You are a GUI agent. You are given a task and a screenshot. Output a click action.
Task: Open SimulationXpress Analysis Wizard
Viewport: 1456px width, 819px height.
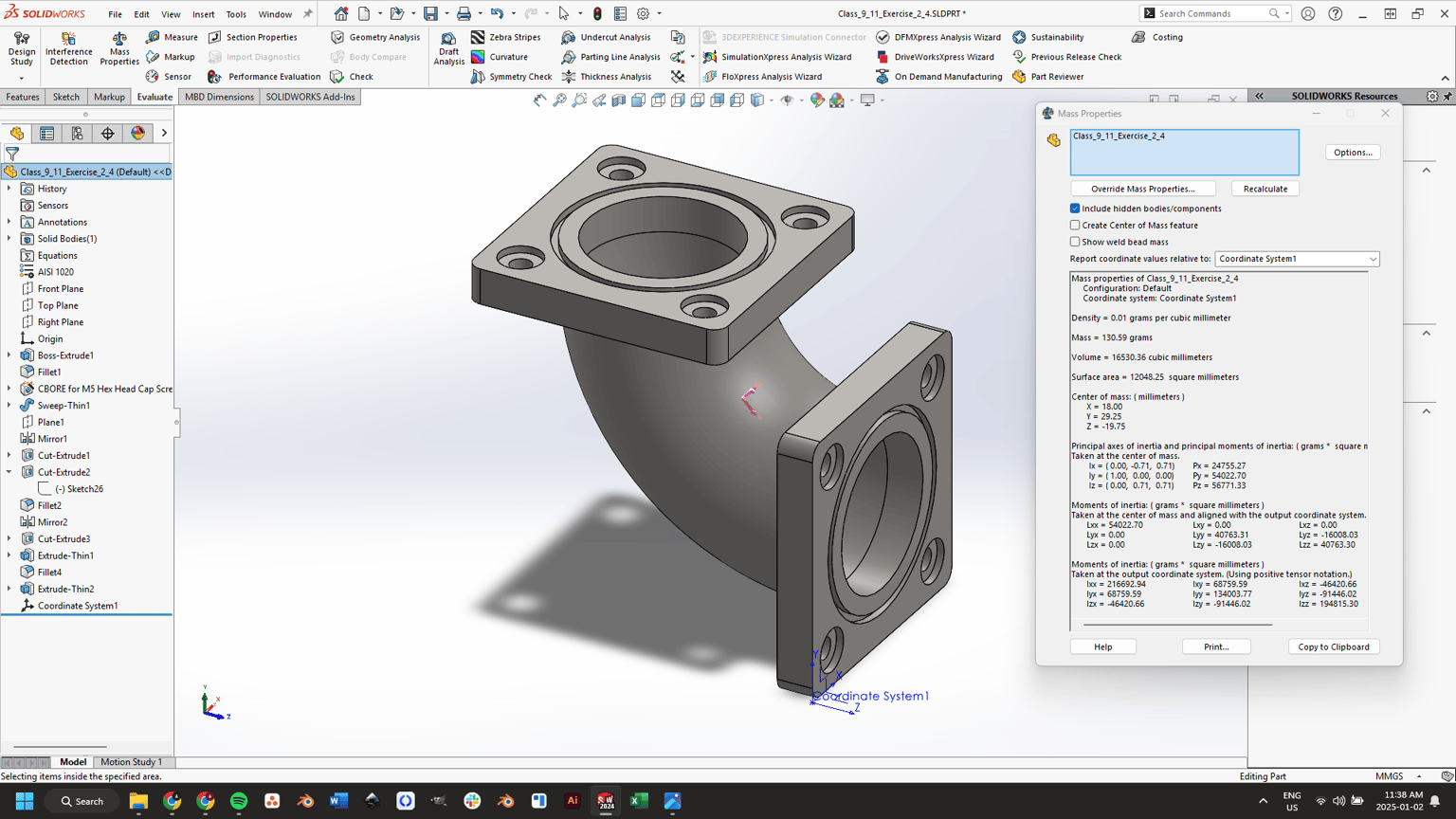pos(777,57)
